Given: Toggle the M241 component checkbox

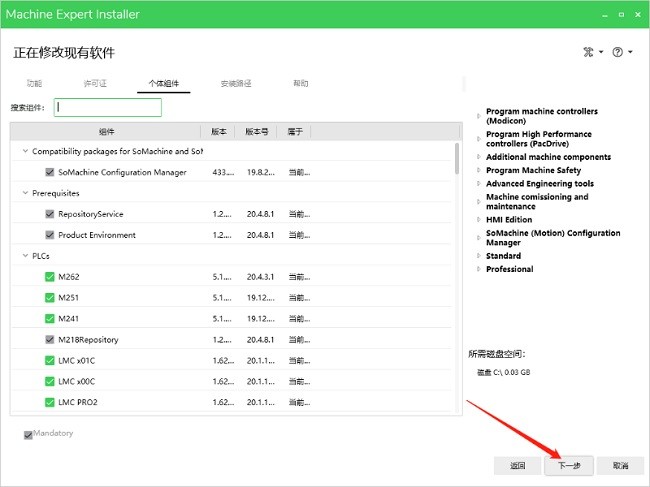Looking at the screenshot, I should tap(50, 319).
